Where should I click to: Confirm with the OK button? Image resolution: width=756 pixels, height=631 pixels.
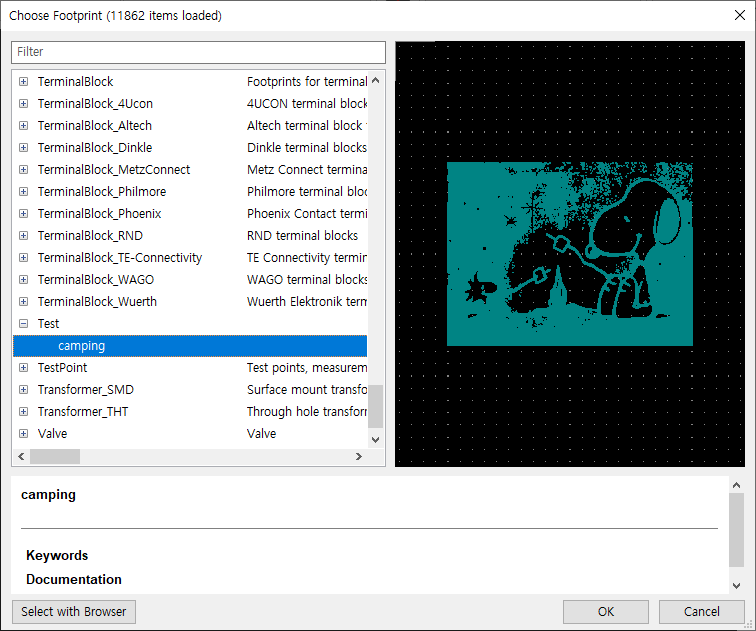606,612
